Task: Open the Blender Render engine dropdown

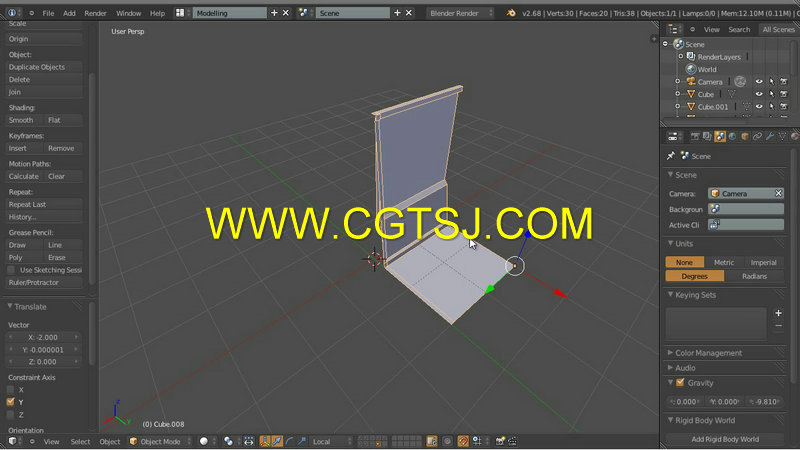Action: (x=460, y=13)
